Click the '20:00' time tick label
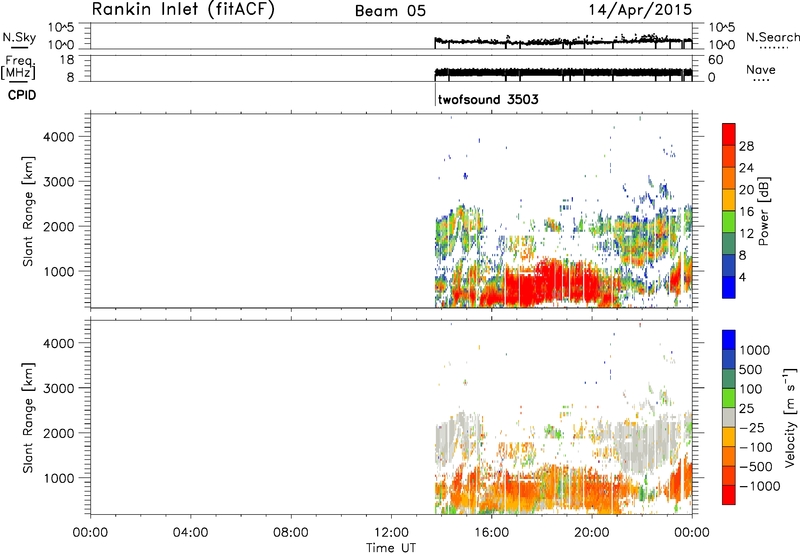This screenshot has height=554, width=800. tap(592, 533)
